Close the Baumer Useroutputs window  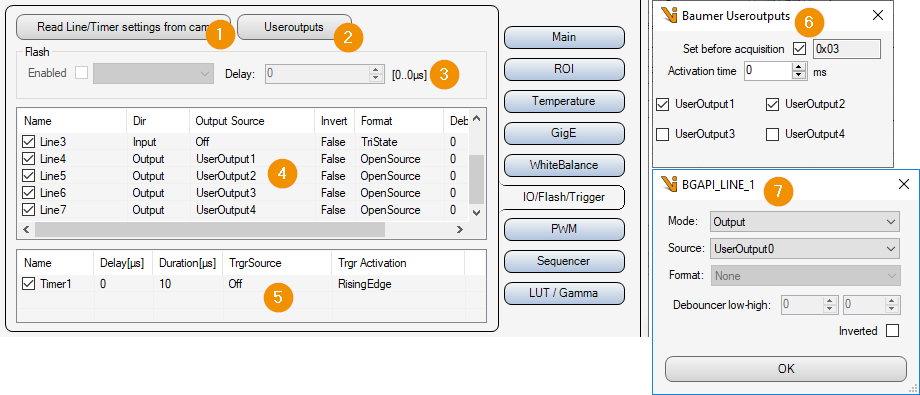click(878, 15)
